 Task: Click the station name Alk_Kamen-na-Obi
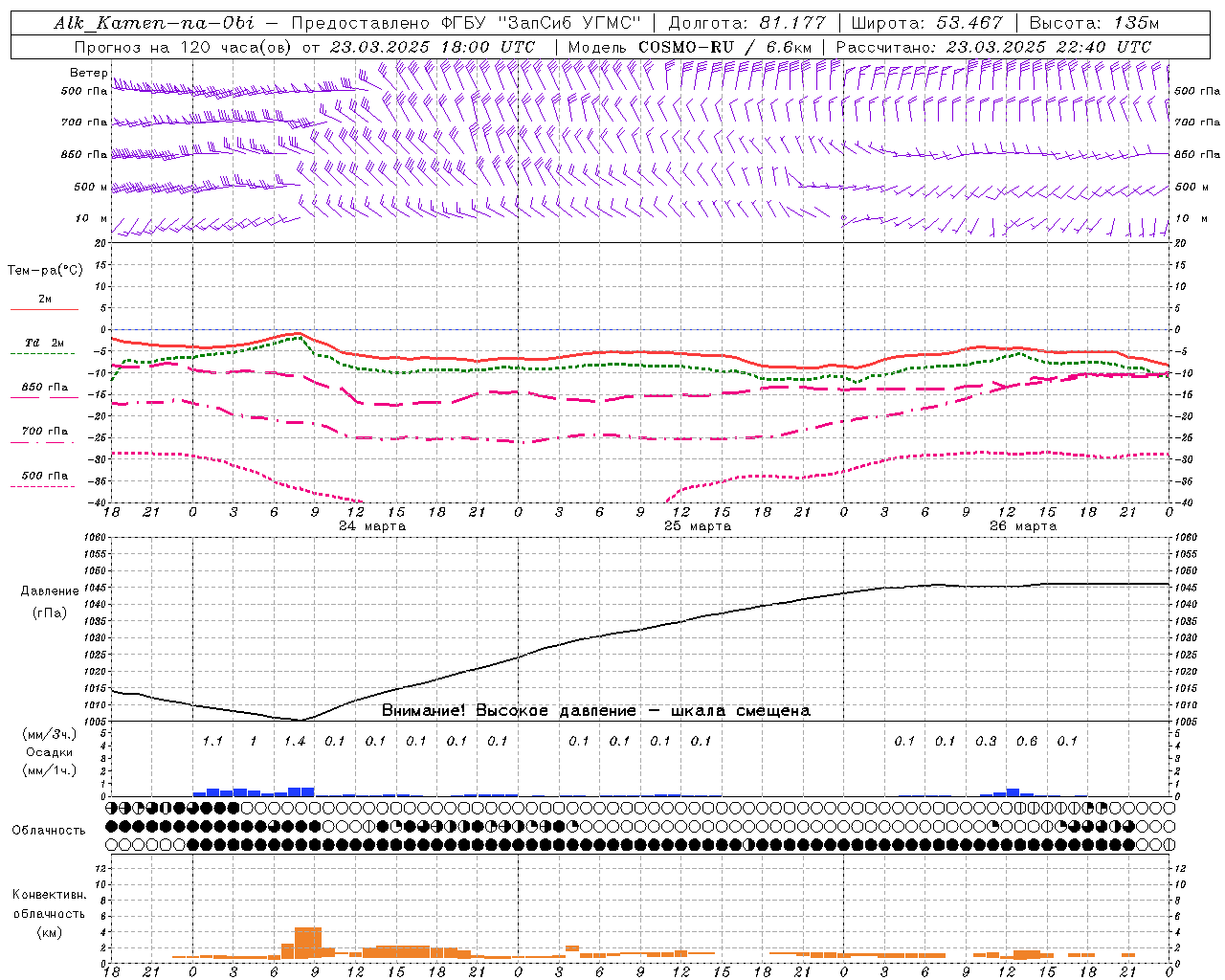coord(154,23)
